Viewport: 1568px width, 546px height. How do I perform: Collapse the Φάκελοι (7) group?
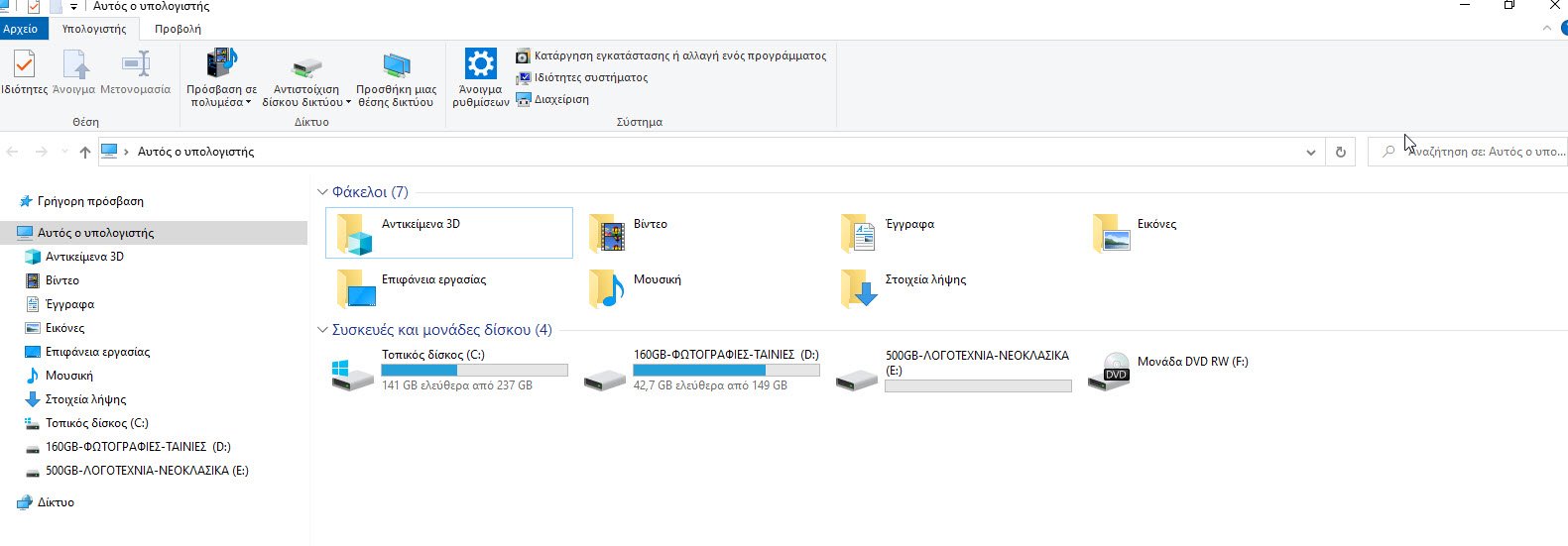pos(322,192)
